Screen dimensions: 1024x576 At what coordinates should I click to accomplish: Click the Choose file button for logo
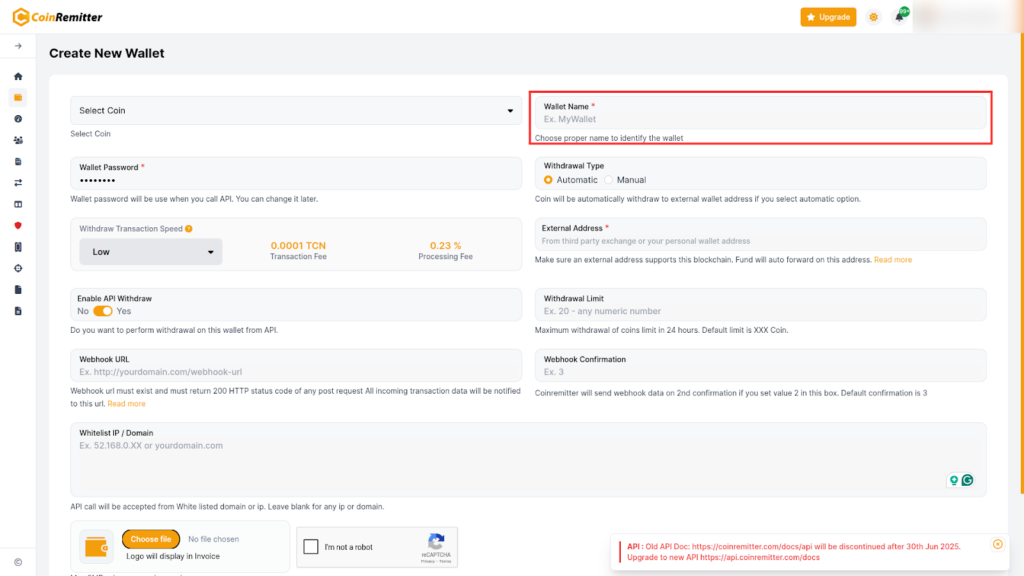(x=151, y=539)
